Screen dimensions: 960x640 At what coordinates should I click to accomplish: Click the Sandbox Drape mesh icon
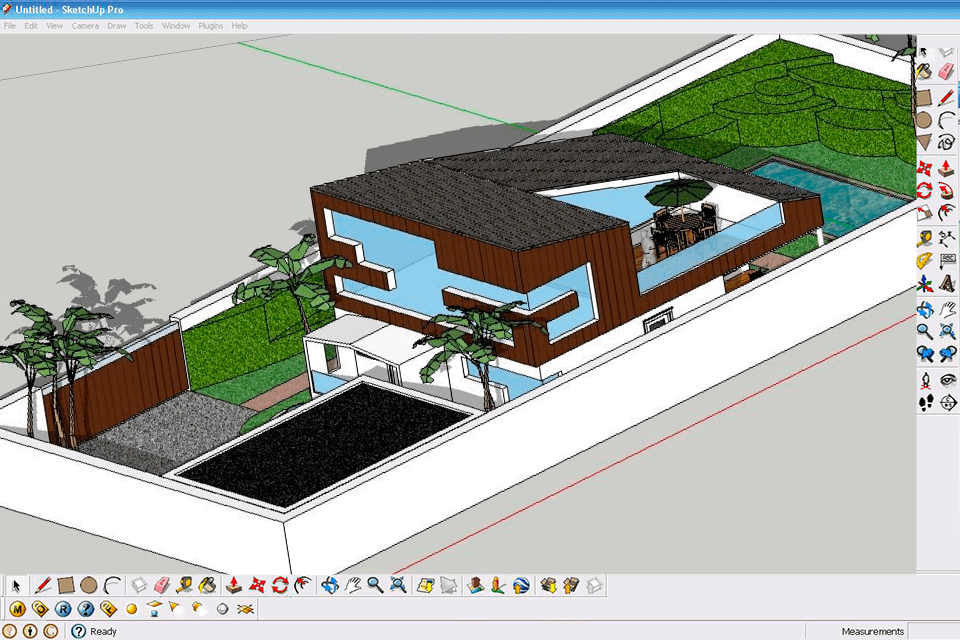246,609
